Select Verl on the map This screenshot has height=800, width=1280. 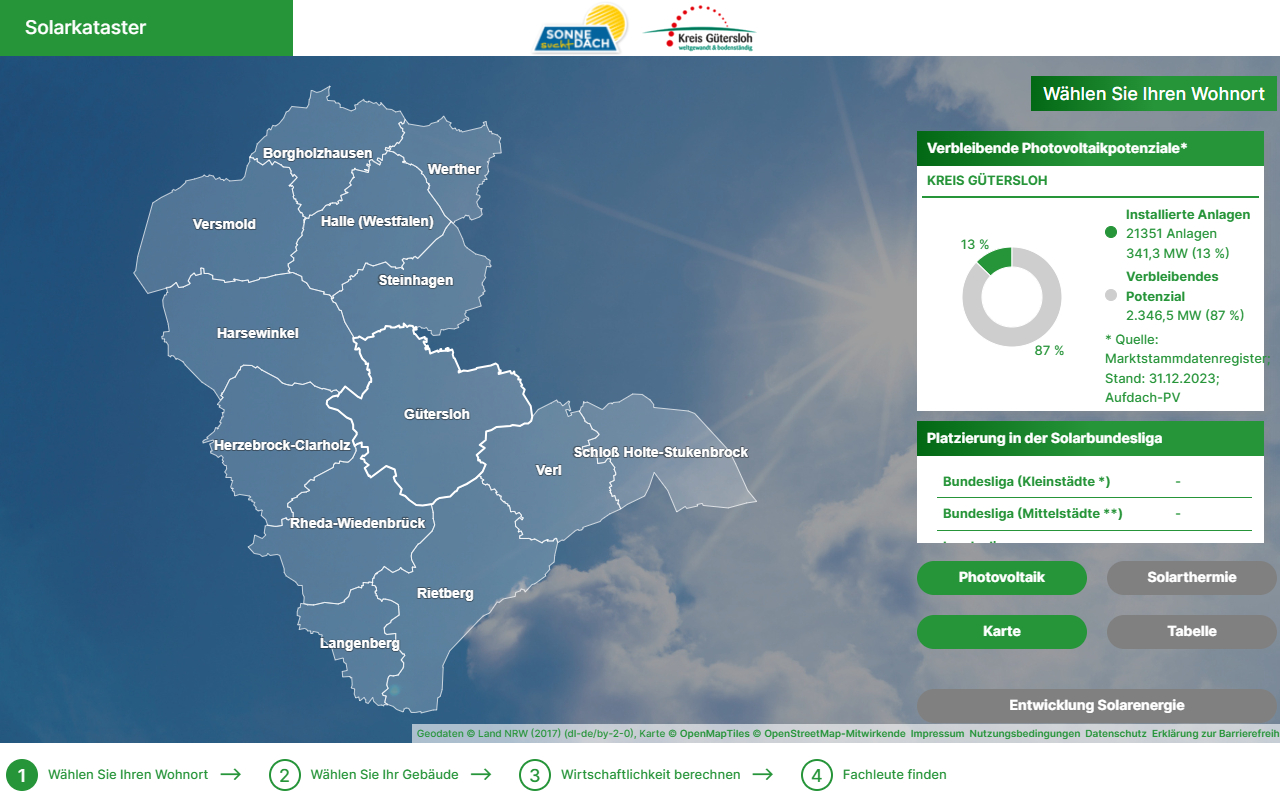(x=549, y=471)
